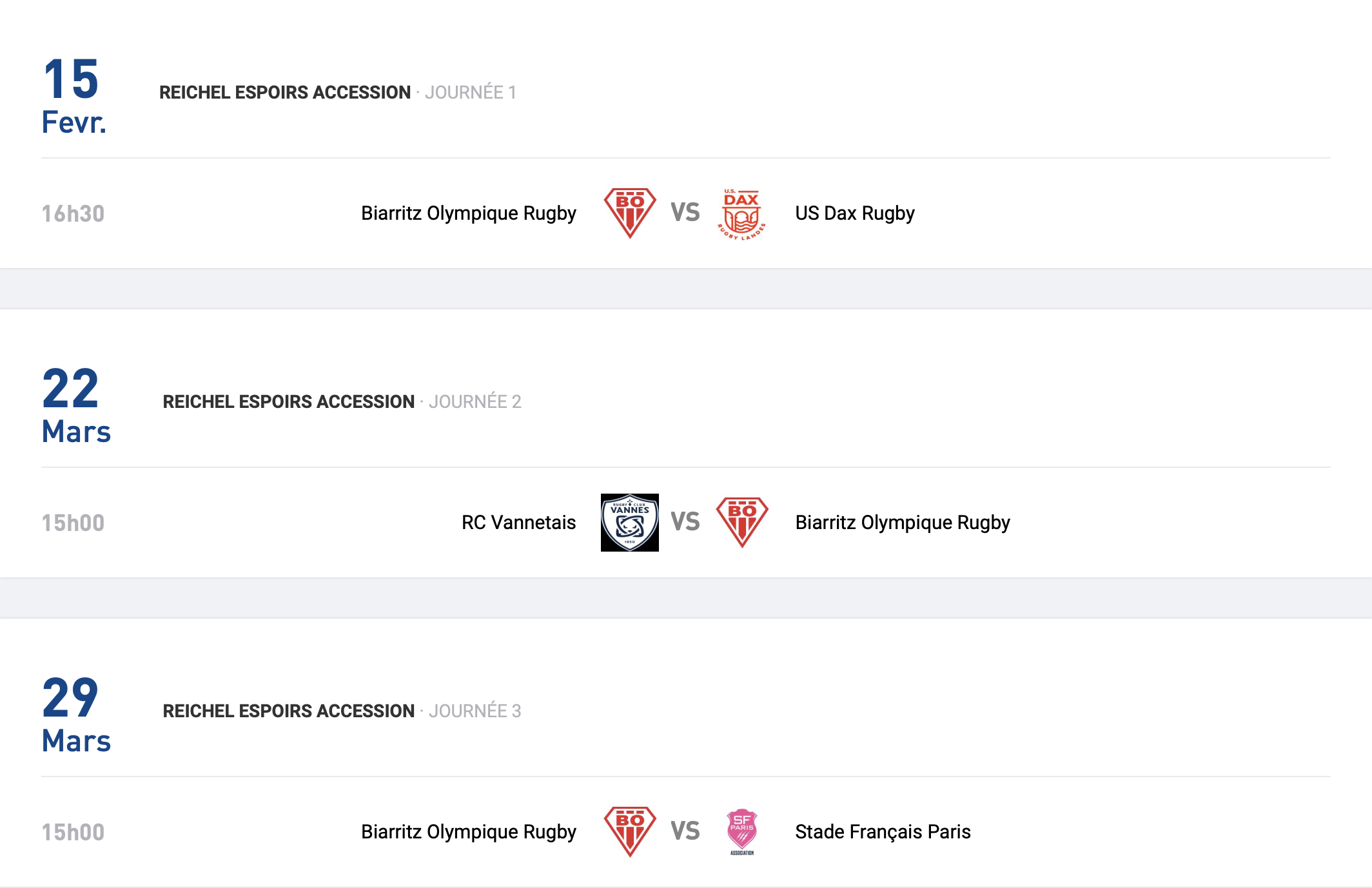This screenshot has width=1372, height=888.
Task: Click VS text in Dax match row
Action: coord(685,213)
